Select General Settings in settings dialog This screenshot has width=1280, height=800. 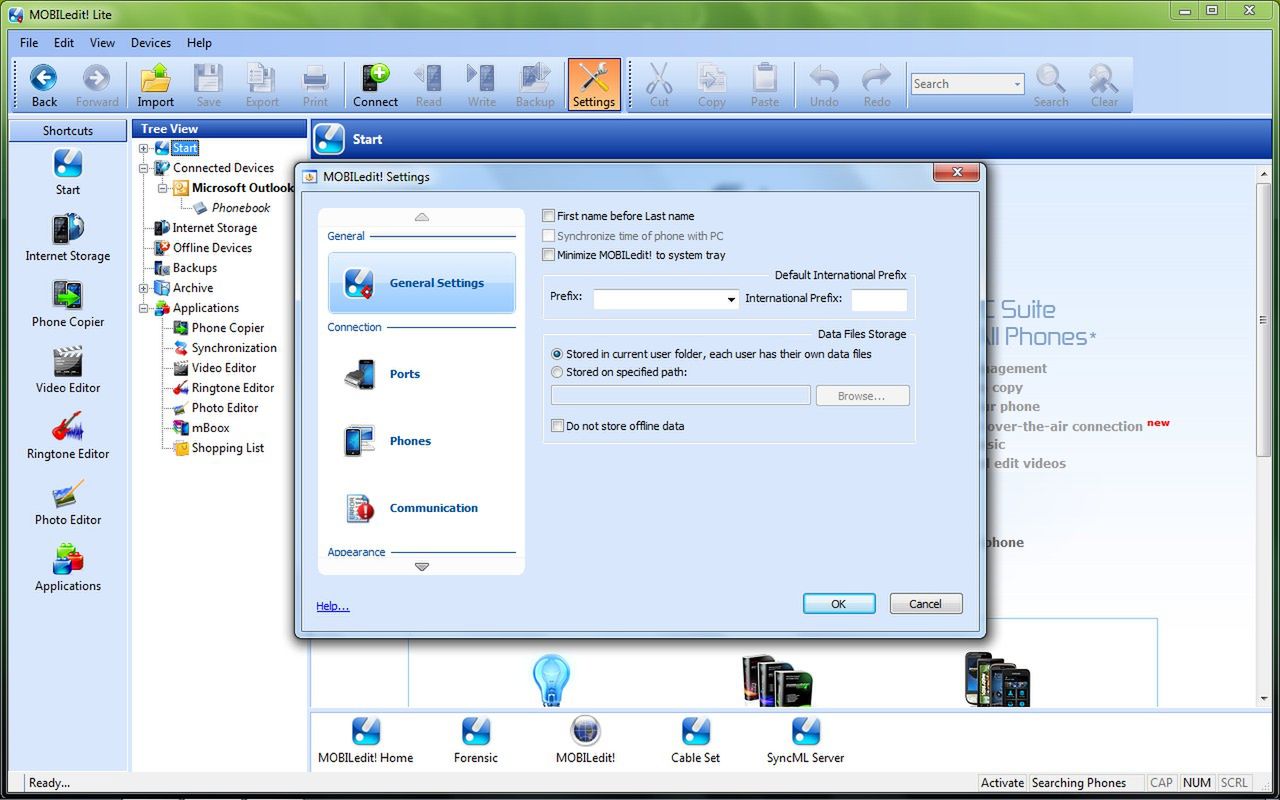(422, 283)
